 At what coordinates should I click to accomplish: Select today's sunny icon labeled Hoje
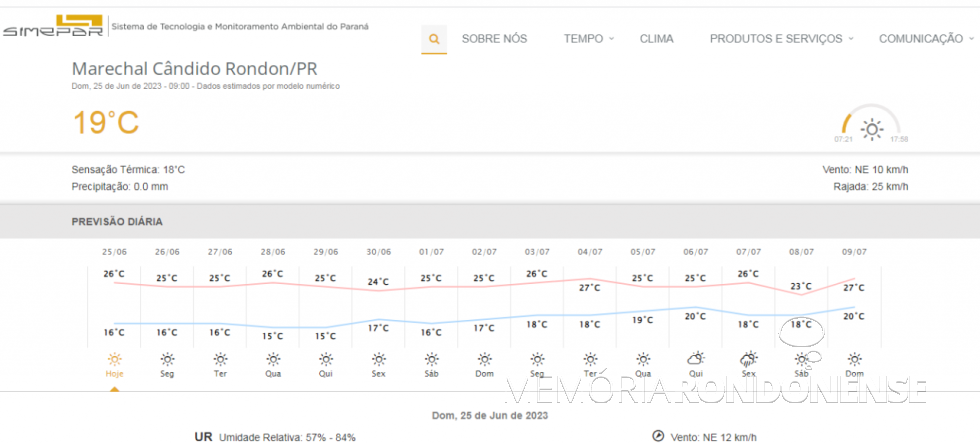[x=115, y=359]
